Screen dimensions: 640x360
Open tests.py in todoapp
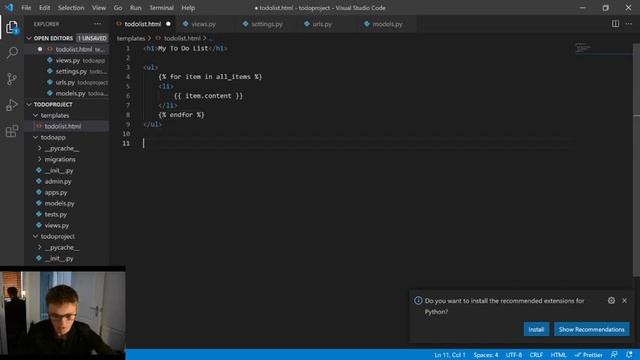pos(56,214)
